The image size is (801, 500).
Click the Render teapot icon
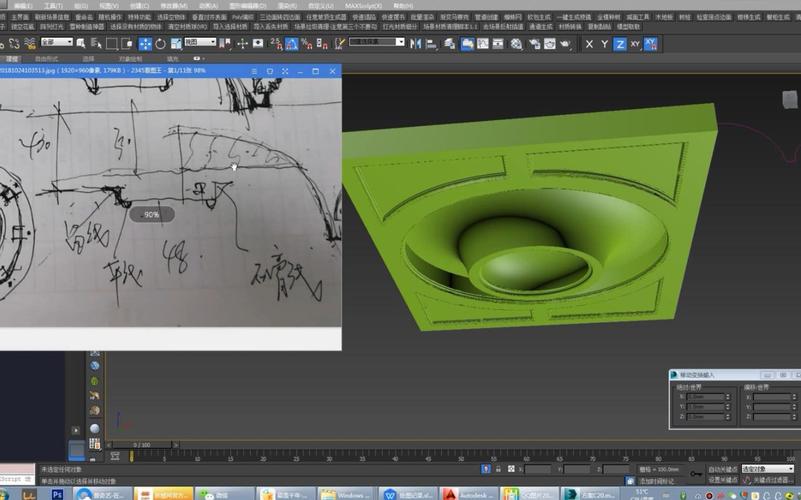coord(565,44)
